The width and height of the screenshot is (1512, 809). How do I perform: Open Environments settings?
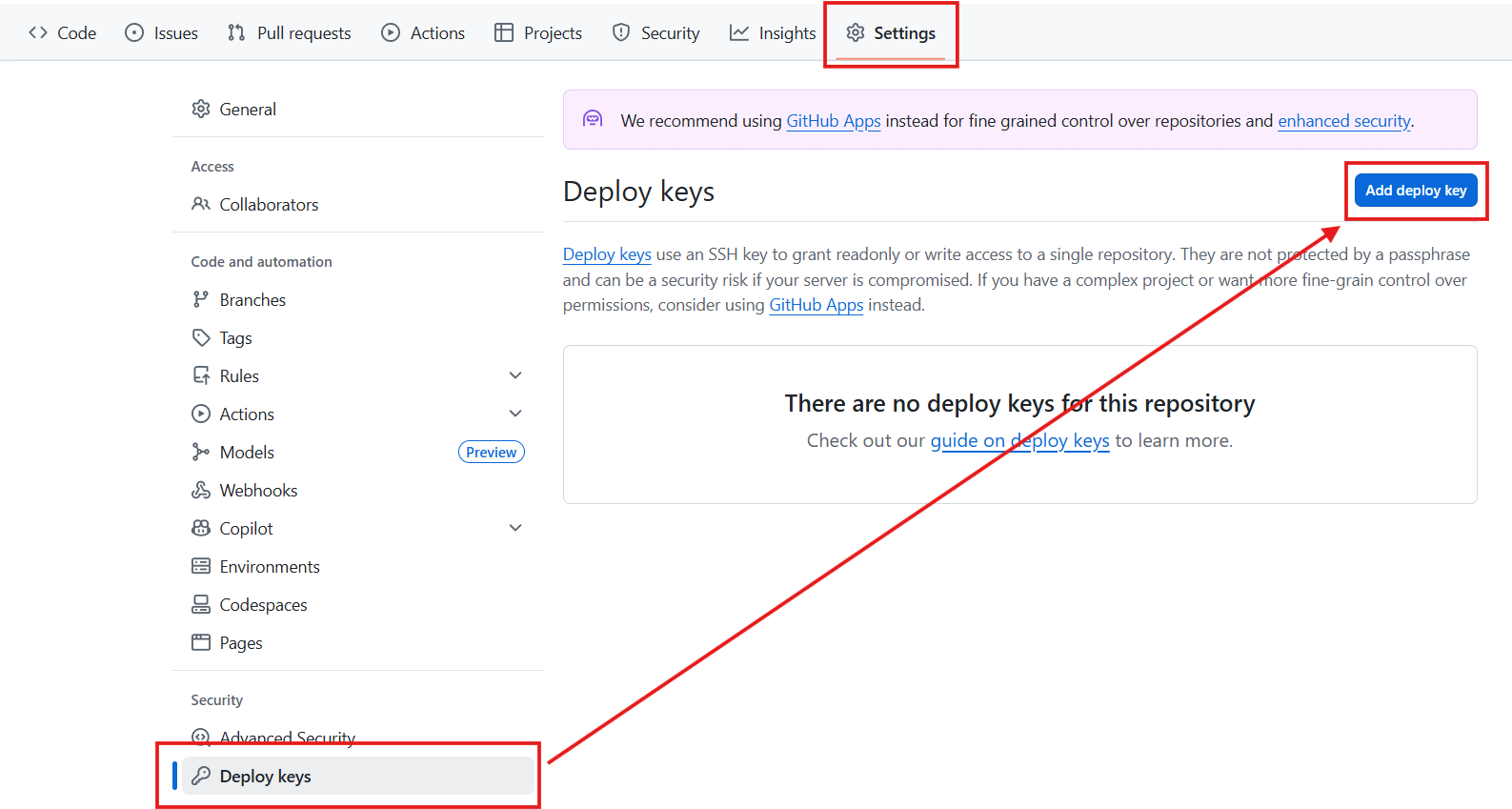358,566
